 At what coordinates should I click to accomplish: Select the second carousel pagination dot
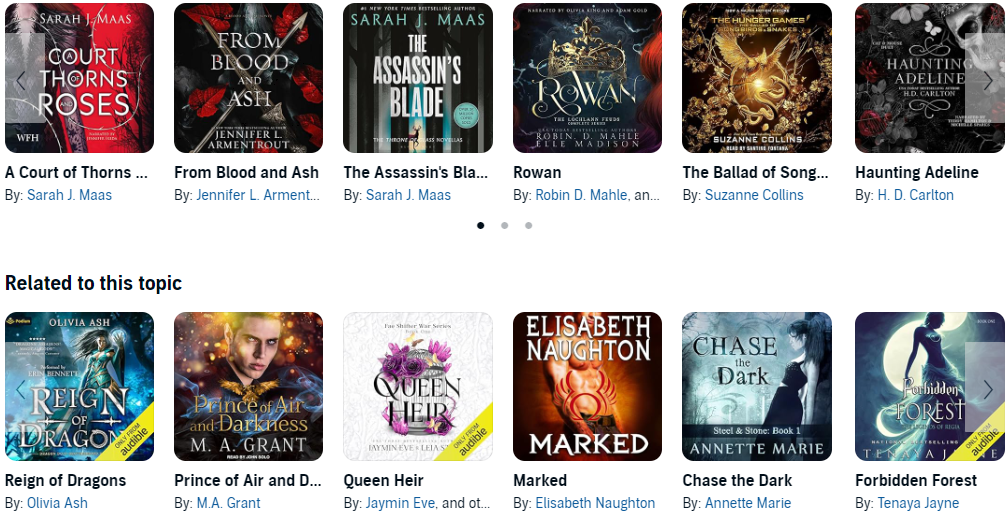click(x=504, y=226)
